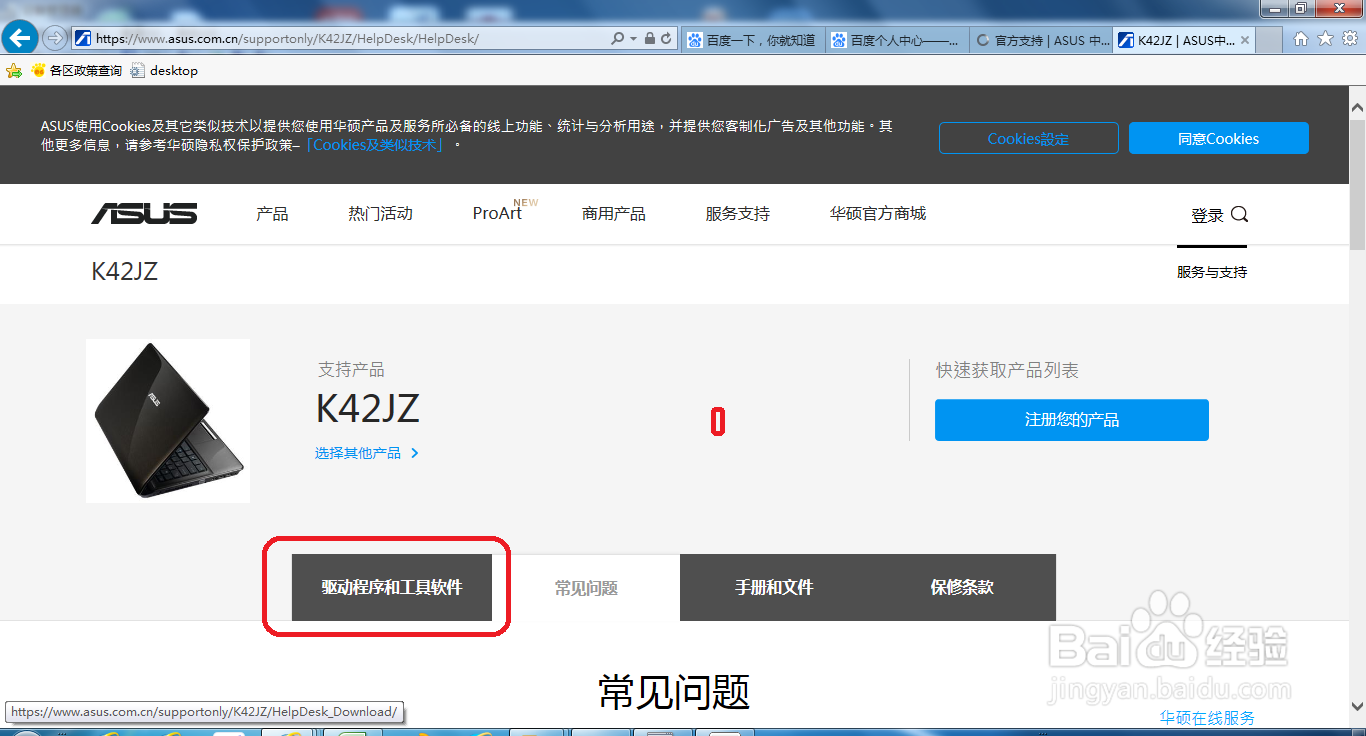This screenshot has height=736, width=1366.
Task: Close the K42JZ | ASUS browser tab
Action: click(1244, 41)
